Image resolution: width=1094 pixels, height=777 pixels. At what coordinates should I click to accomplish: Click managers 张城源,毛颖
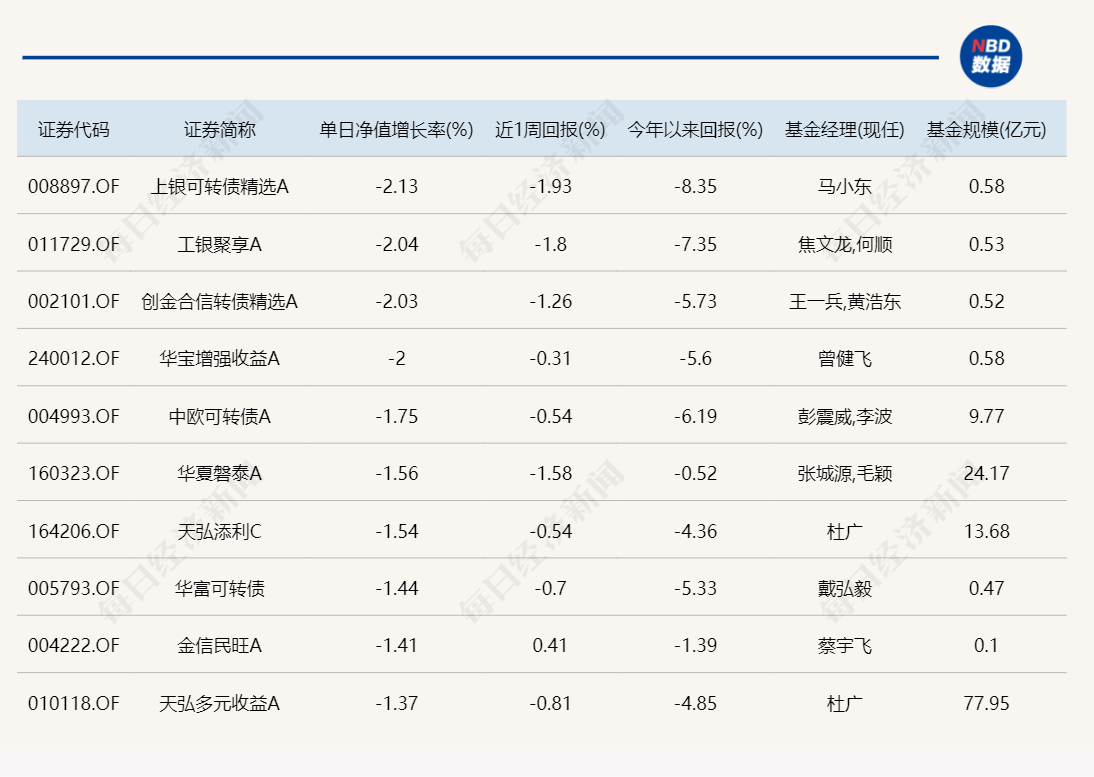click(844, 474)
